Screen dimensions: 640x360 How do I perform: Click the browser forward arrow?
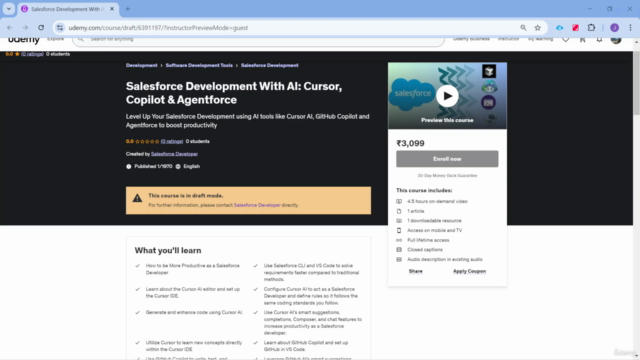pos(25,28)
